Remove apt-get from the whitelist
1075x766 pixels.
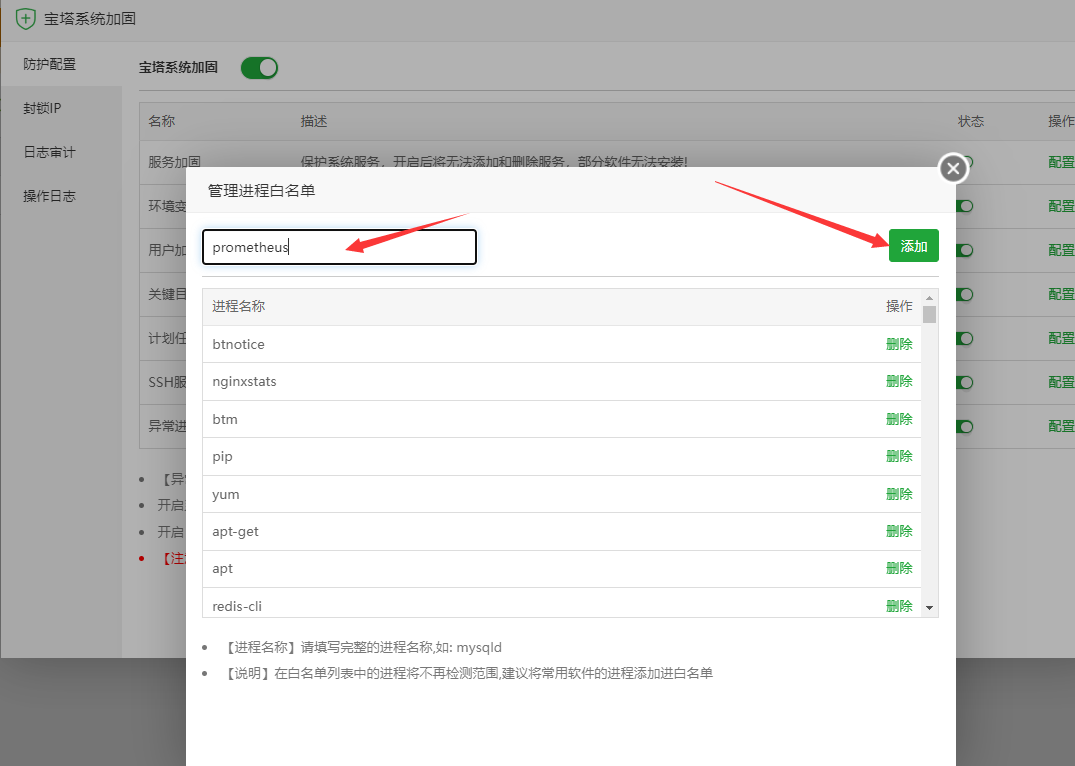point(898,531)
